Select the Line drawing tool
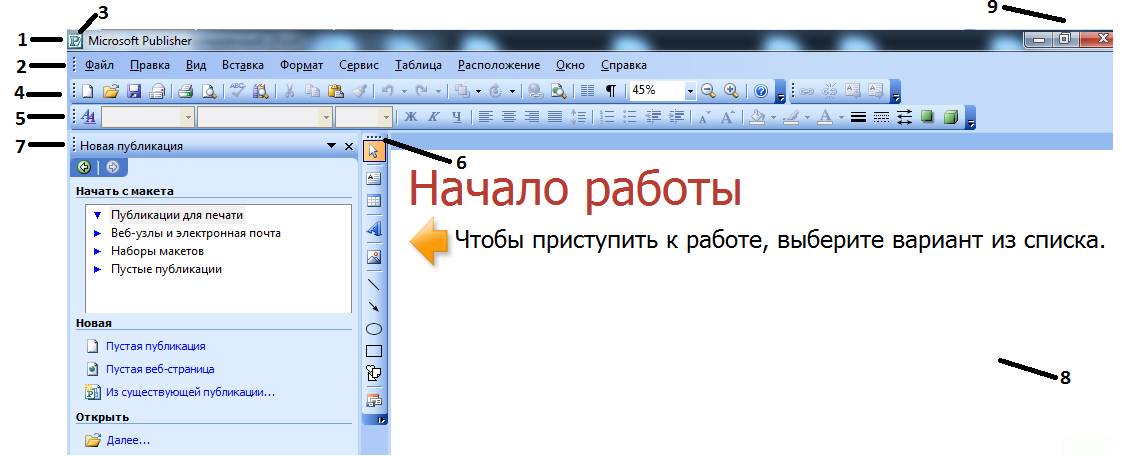 pos(374,283)
